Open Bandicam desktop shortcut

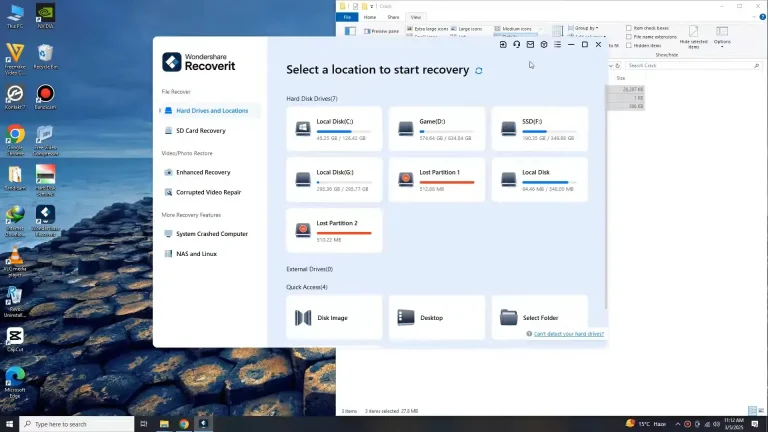[45, 97]
